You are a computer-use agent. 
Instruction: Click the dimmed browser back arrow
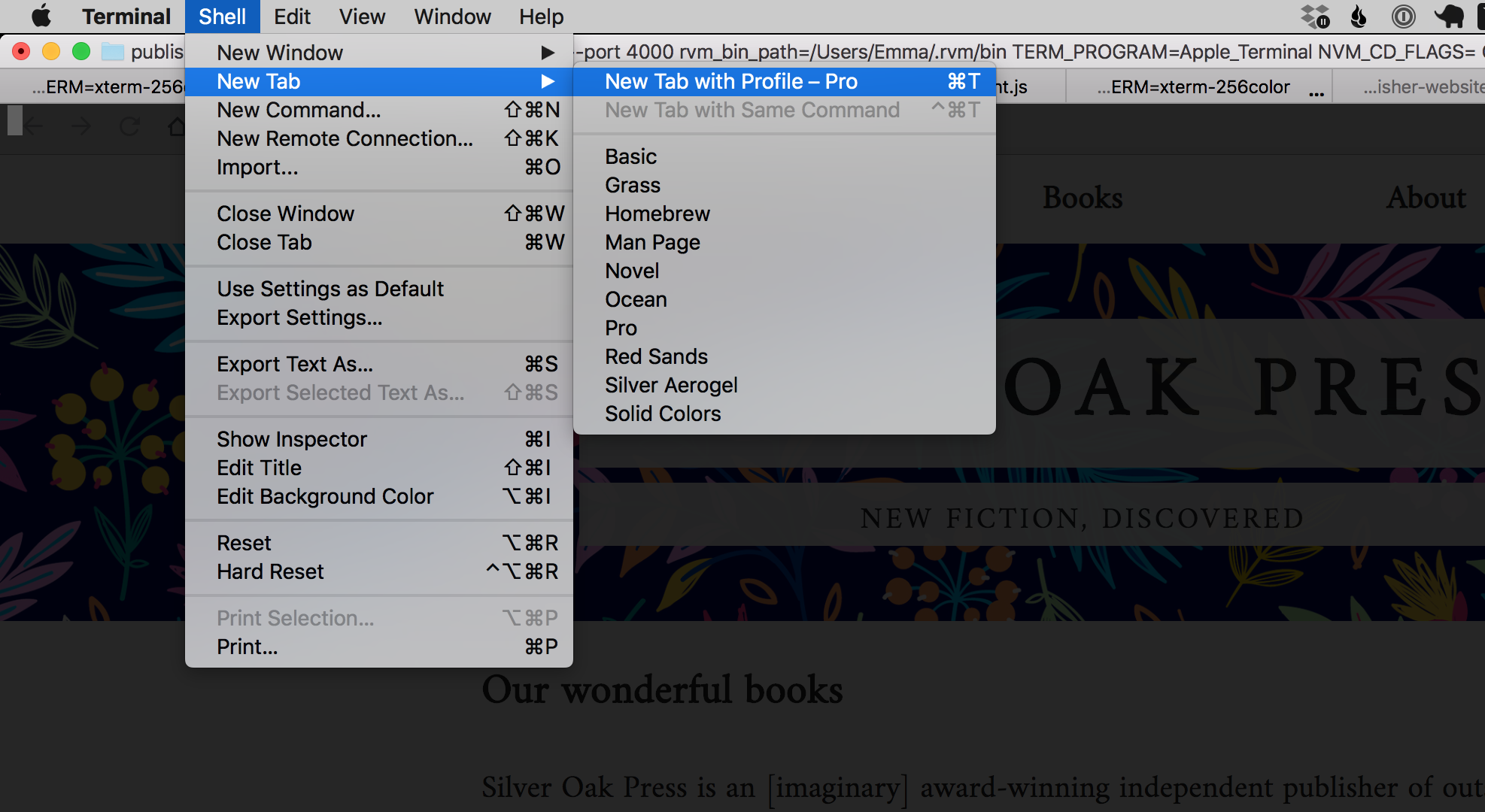coord(34,126)
